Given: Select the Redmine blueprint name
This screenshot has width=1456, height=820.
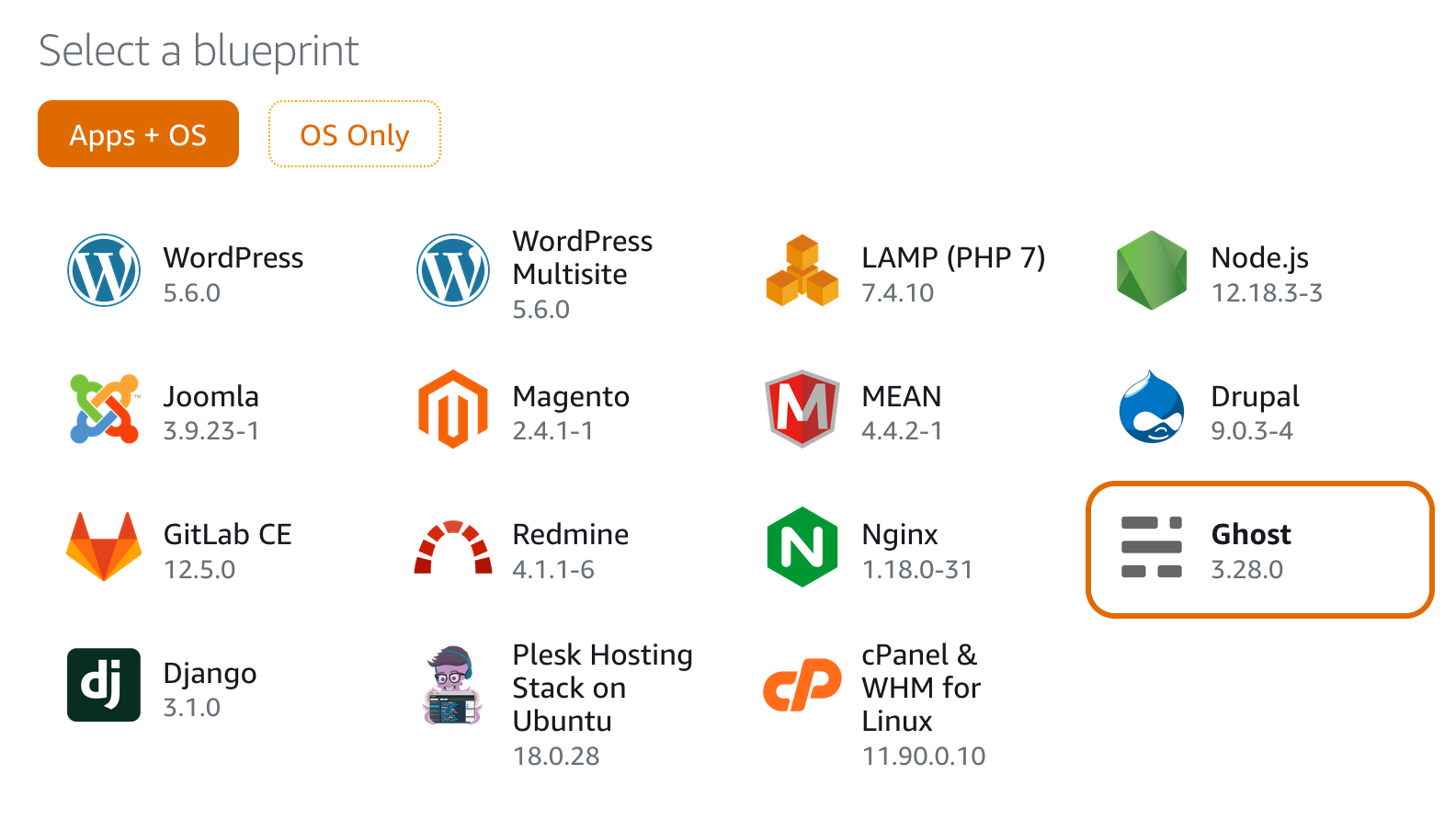Looking at the screenshot, I should tap(571, 534).
